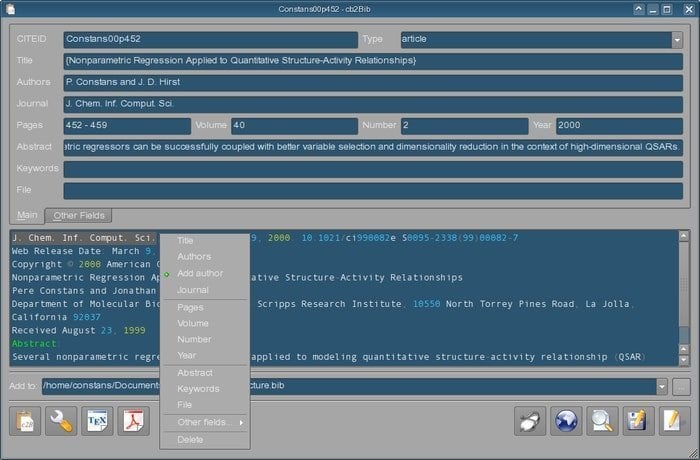Image resolution: width=700 pixels, height=460 pixels.
Task: Click the bottom scroll-down arrow of text panel
Action: [684, 360]
